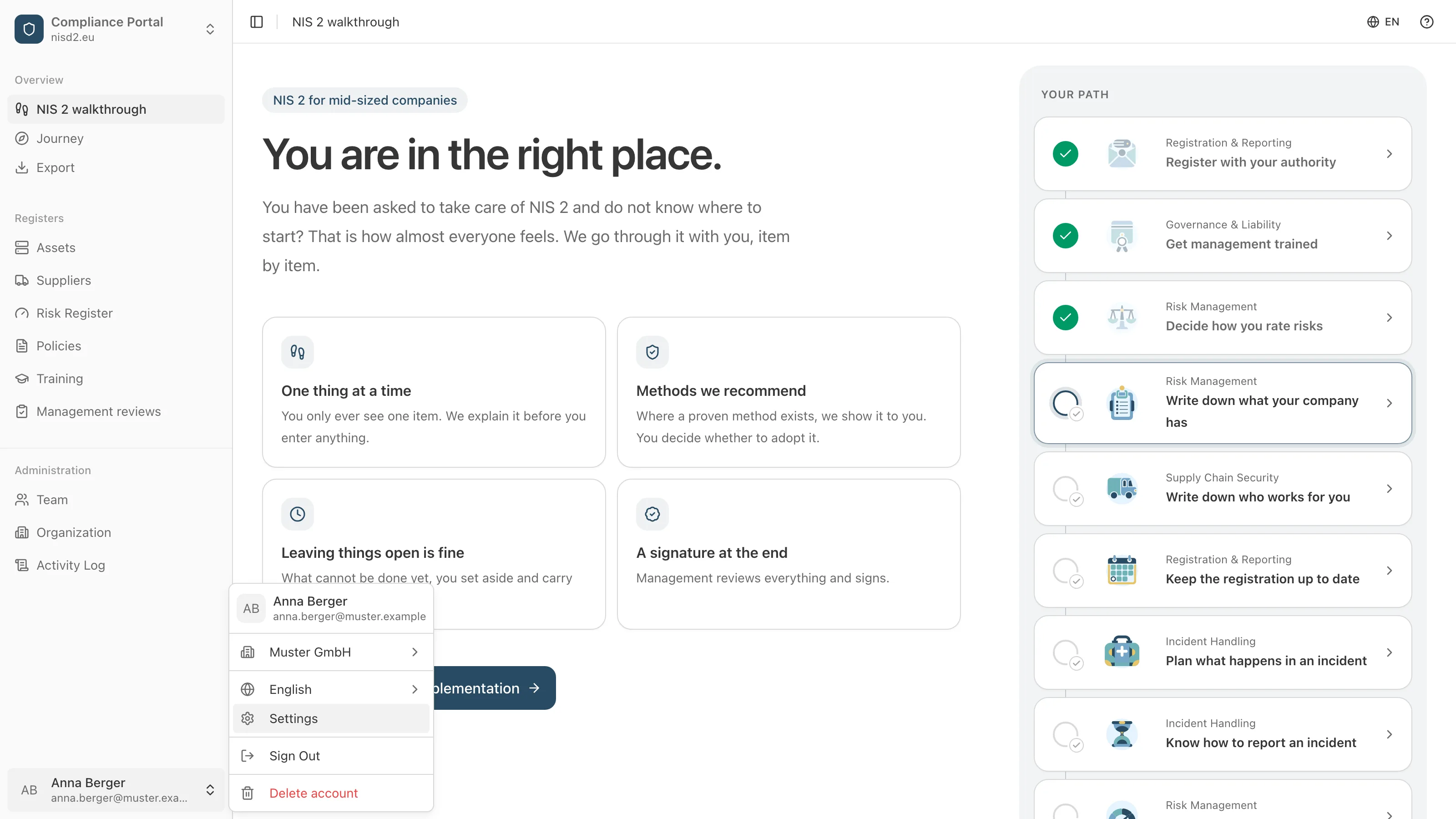Open the Activity Log
1456x819 pixels.
click(x=116, y=565)
